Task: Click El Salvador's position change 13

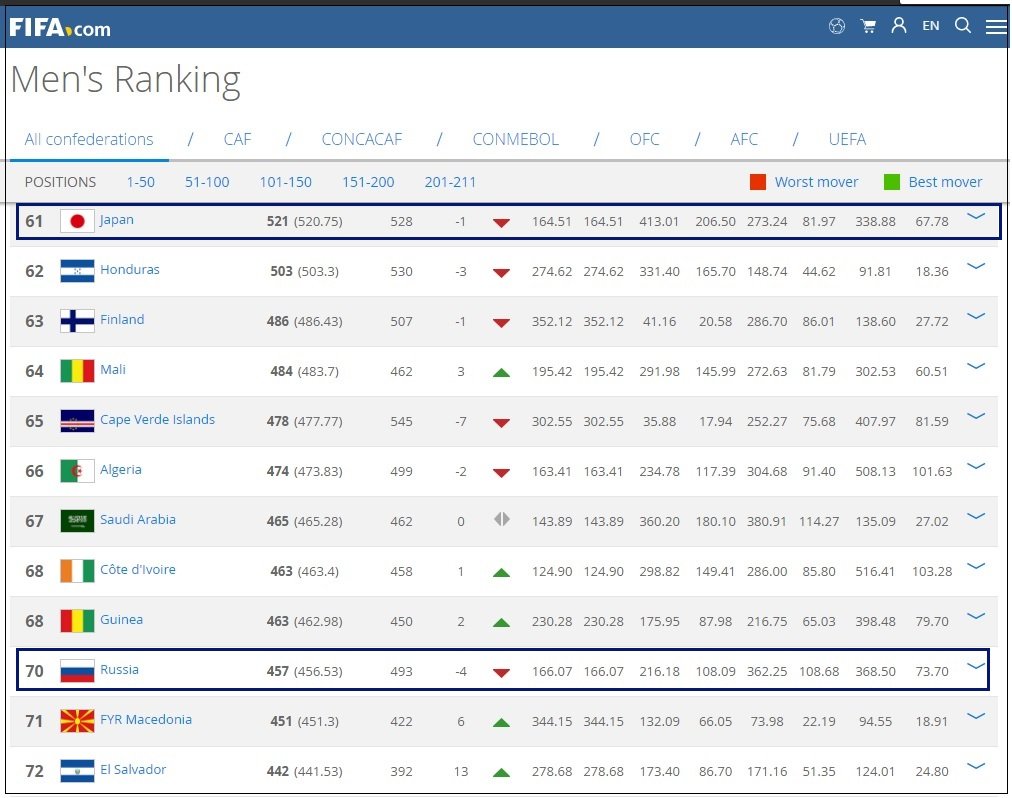Action: 461,771
